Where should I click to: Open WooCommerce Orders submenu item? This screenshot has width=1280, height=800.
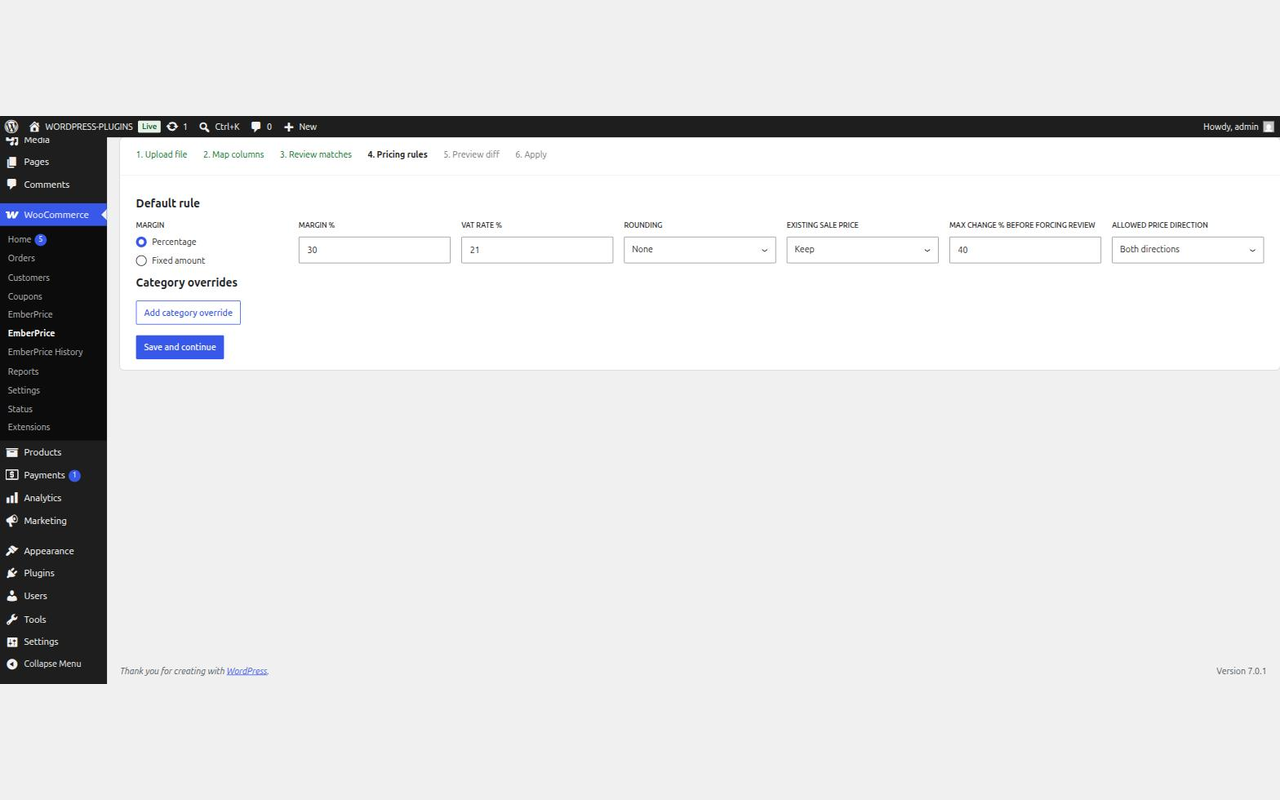(x=22, y=258)
